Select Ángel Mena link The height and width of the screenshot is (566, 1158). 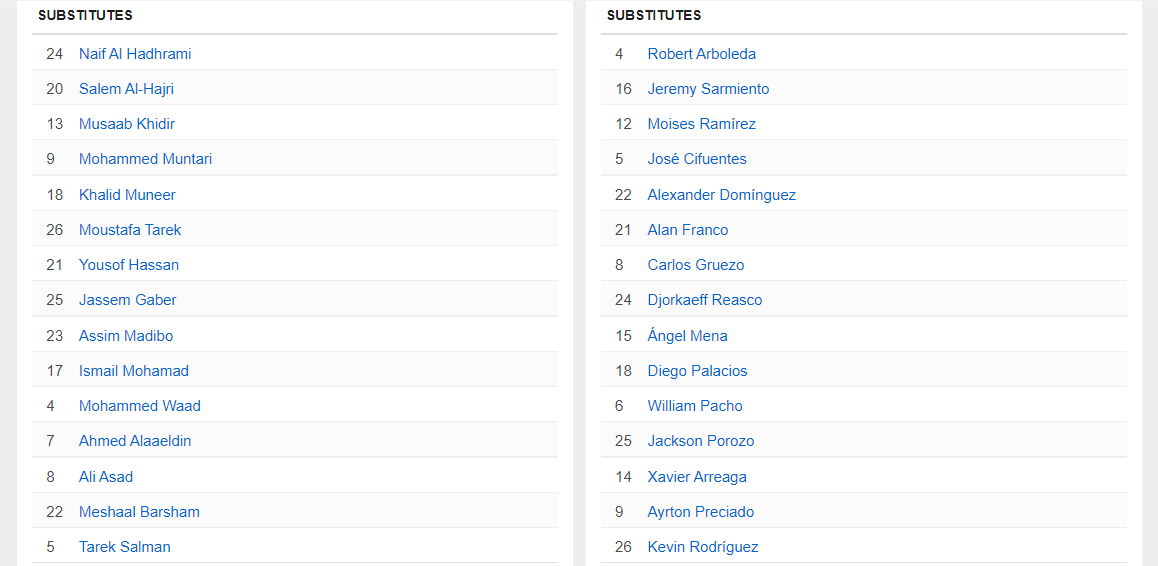(x=687, y=336)
